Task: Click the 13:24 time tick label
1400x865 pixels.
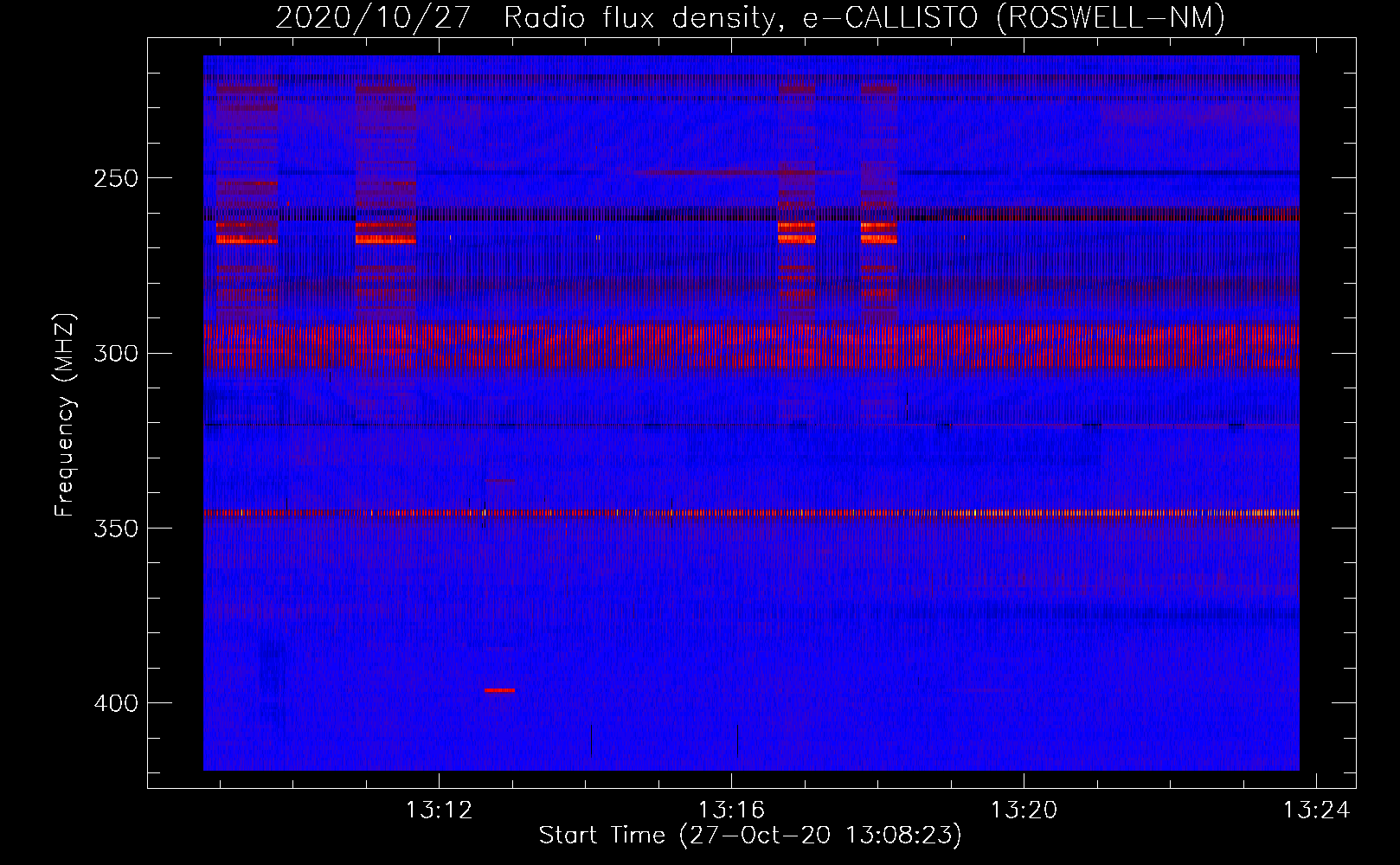Action: 1316,811
